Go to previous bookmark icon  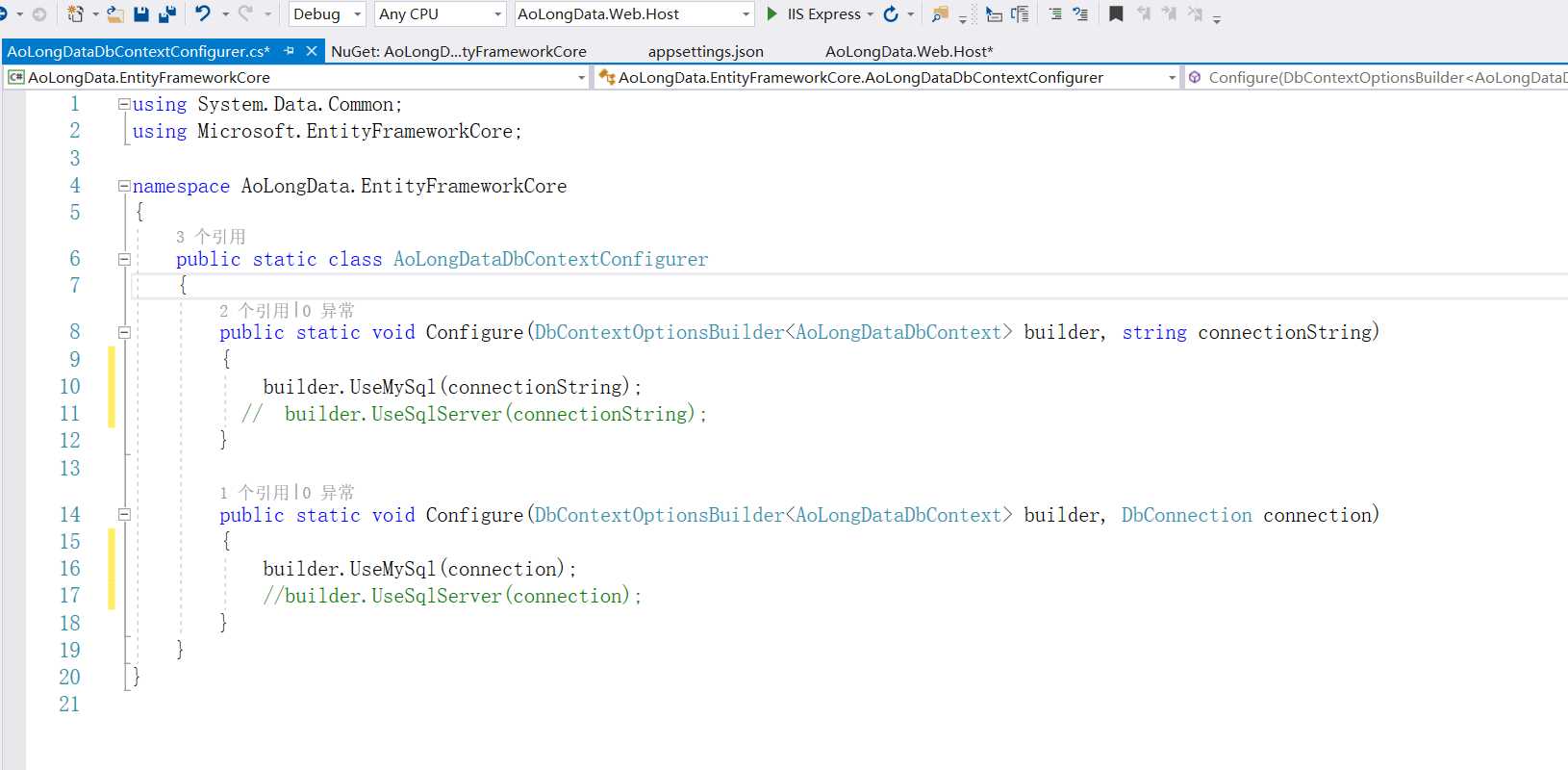pyautogui.click(x=1143, y=13)
